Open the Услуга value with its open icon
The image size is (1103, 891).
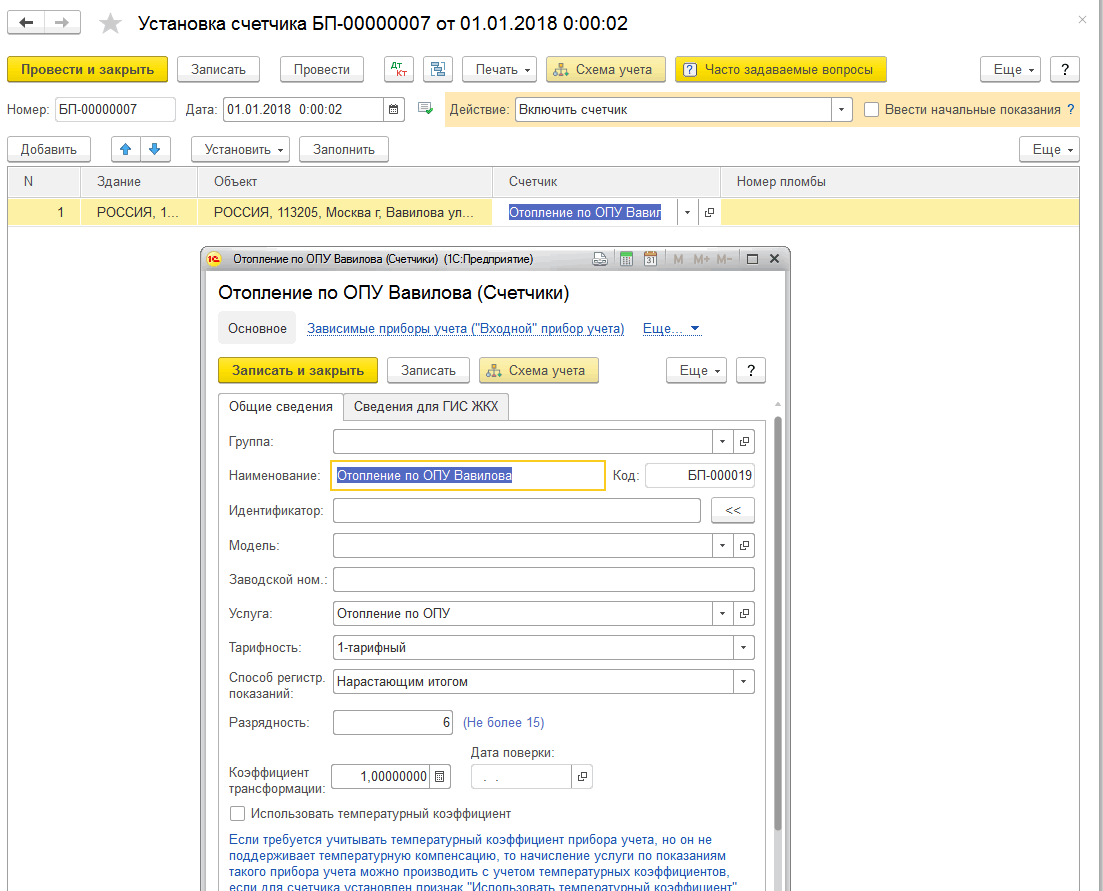[744, 613]
